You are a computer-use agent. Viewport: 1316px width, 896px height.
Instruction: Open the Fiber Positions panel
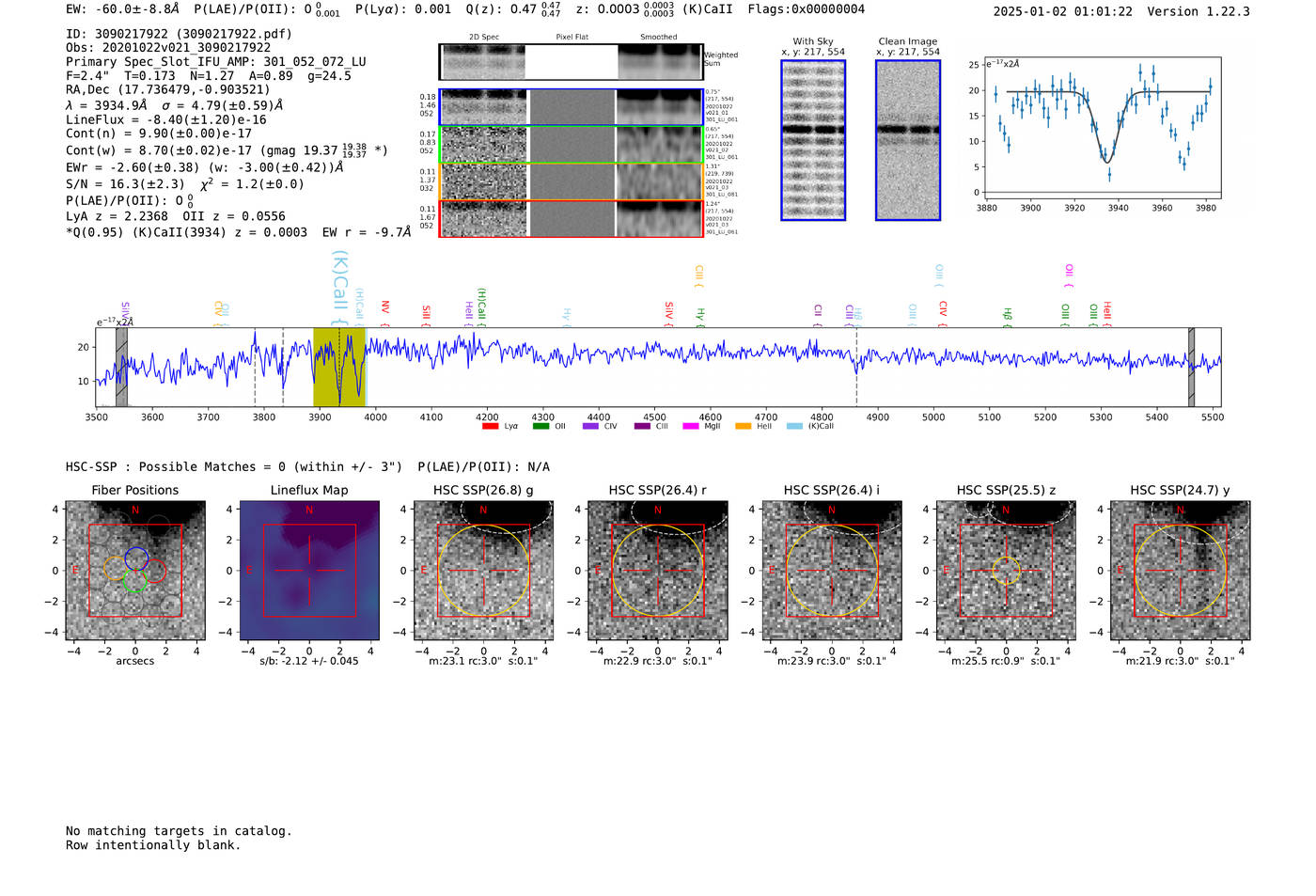(x=135, y=571)
